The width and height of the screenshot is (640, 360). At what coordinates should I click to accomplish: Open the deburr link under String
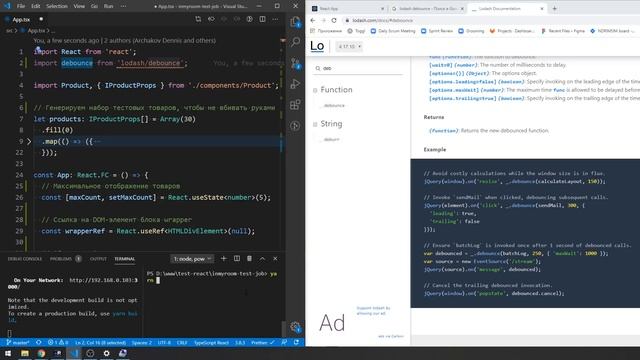(x=331, y=140)
